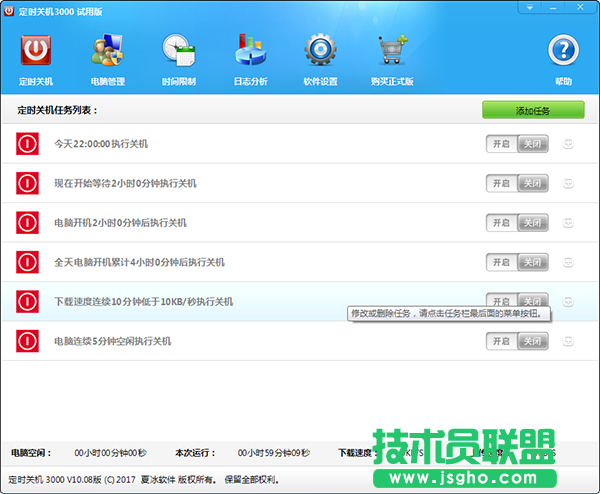The image size is (600, 494).
Task: Click 本次运行 value 00小时59分钟09秒
Action: 274,453
